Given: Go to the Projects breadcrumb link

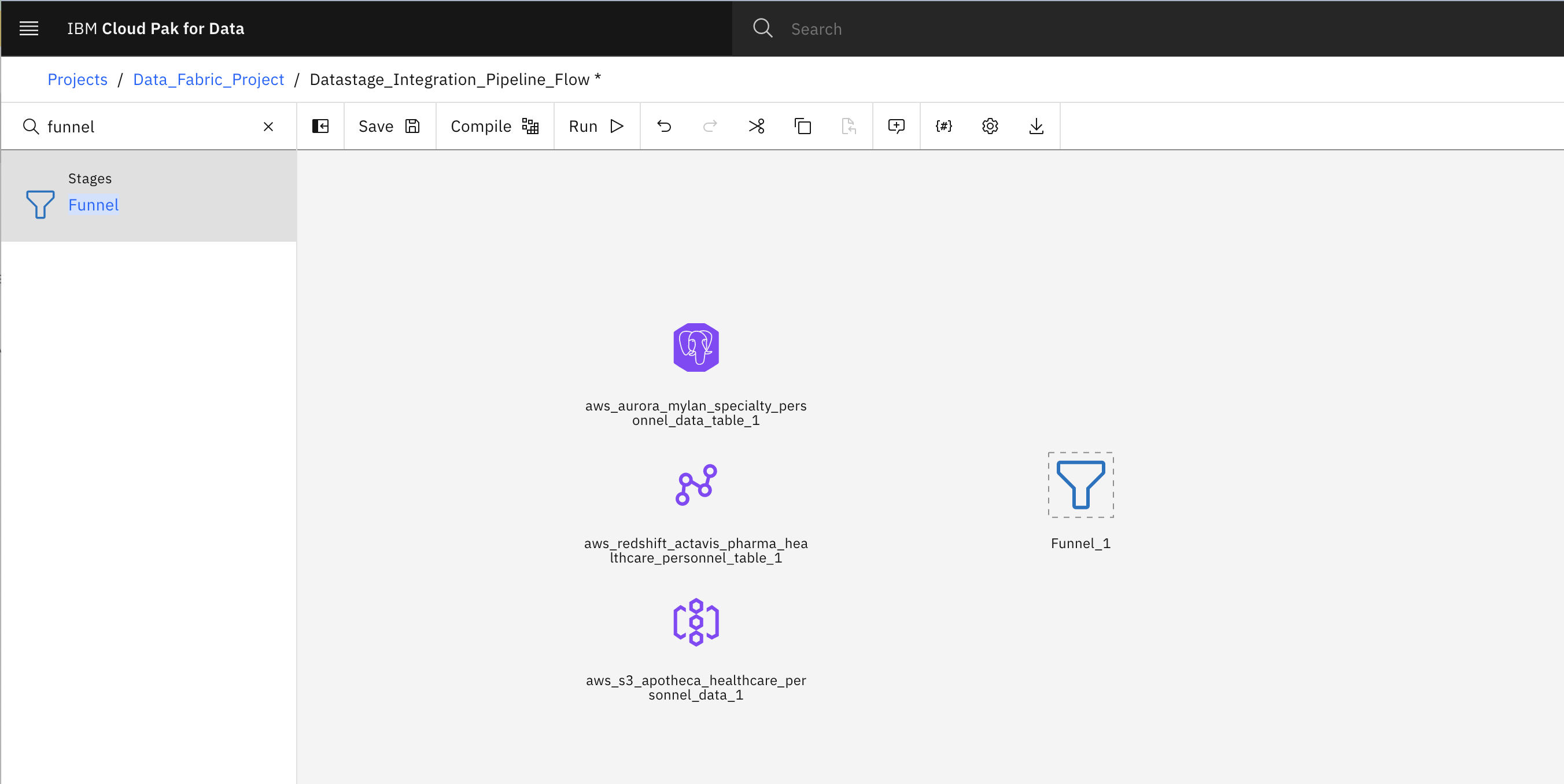Looking at the screenshot, I should [77, 79].
